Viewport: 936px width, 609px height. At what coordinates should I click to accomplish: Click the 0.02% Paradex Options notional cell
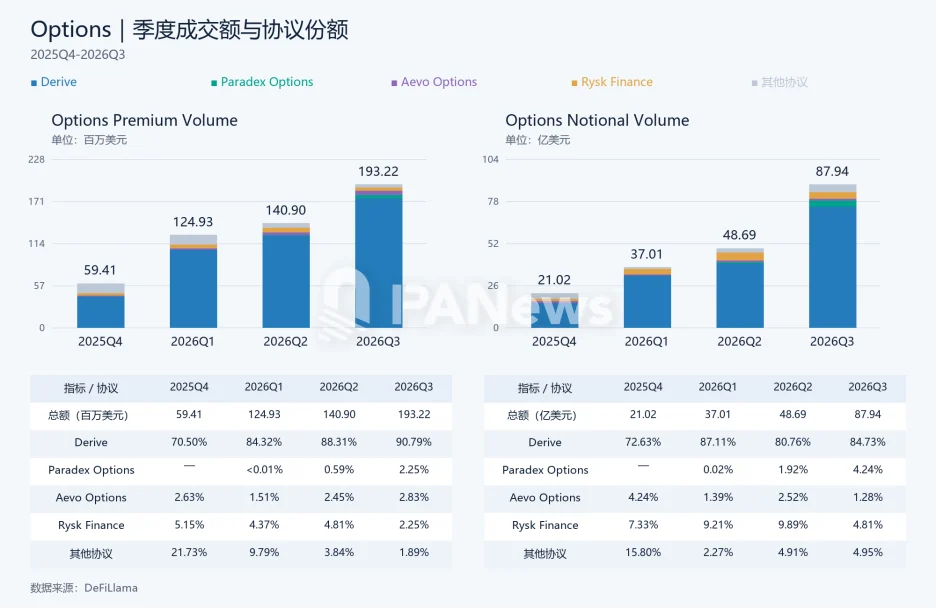(x=718, y=470)
